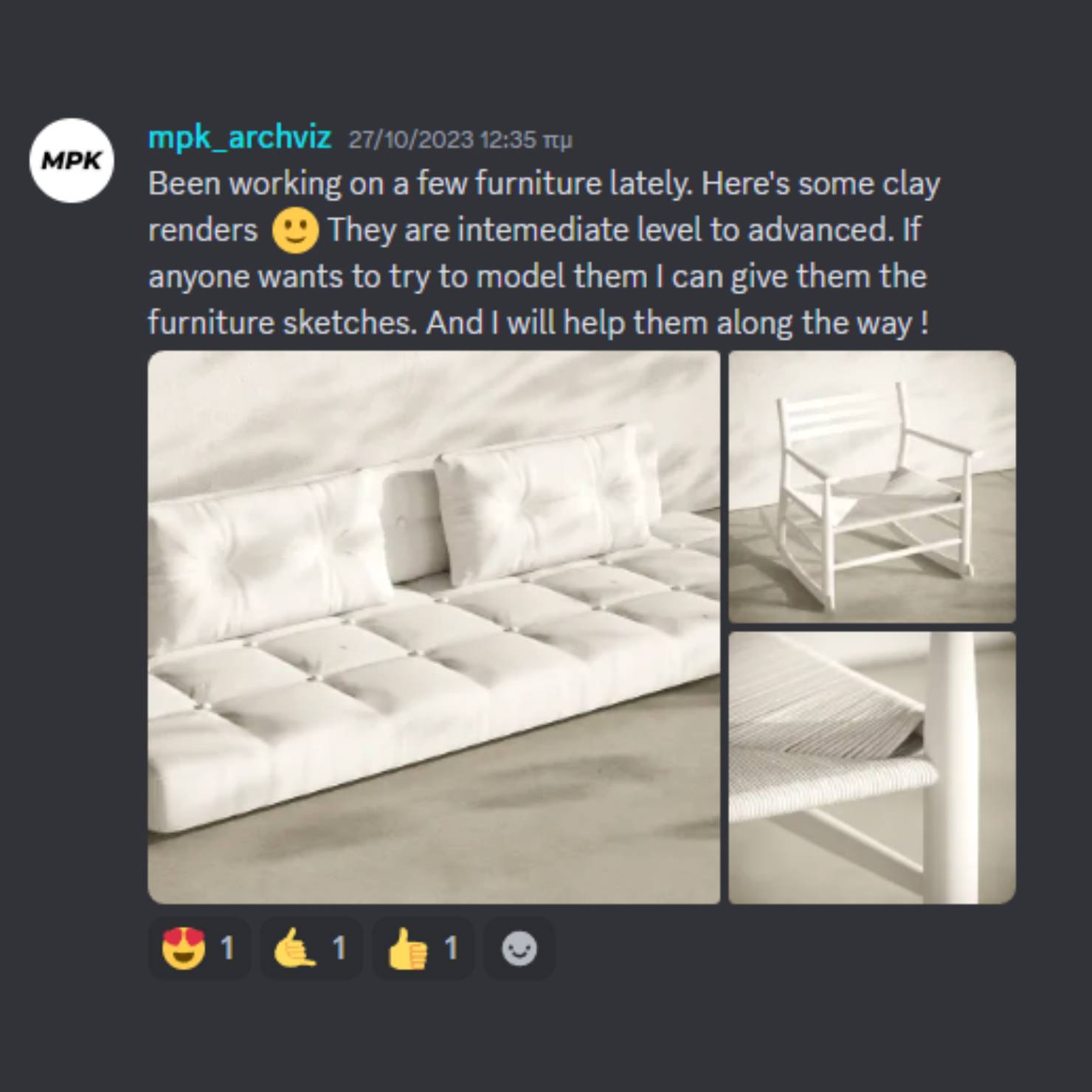Click the heart-eyes emoji face
Screen dimensions: 1092x1092
pos(183,949)
